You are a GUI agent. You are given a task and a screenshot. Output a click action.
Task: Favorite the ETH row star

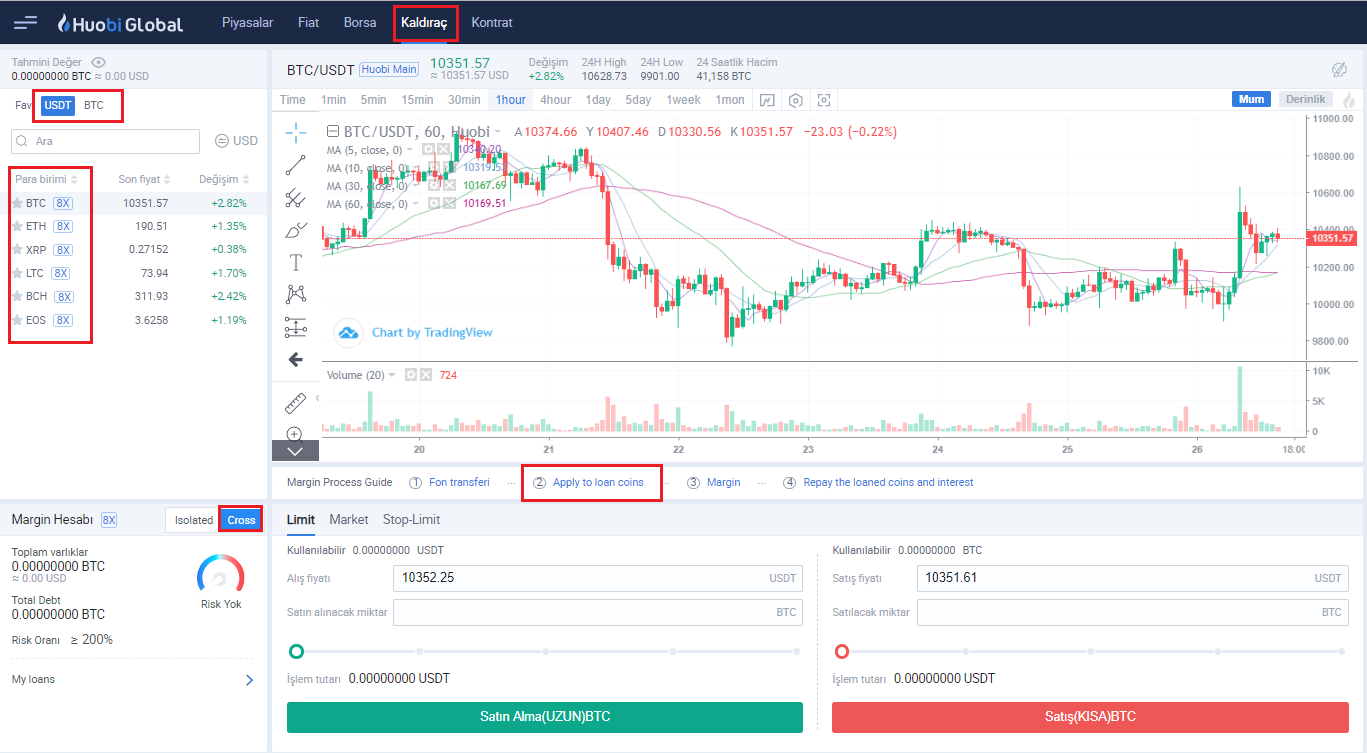(x=17, y=226)
